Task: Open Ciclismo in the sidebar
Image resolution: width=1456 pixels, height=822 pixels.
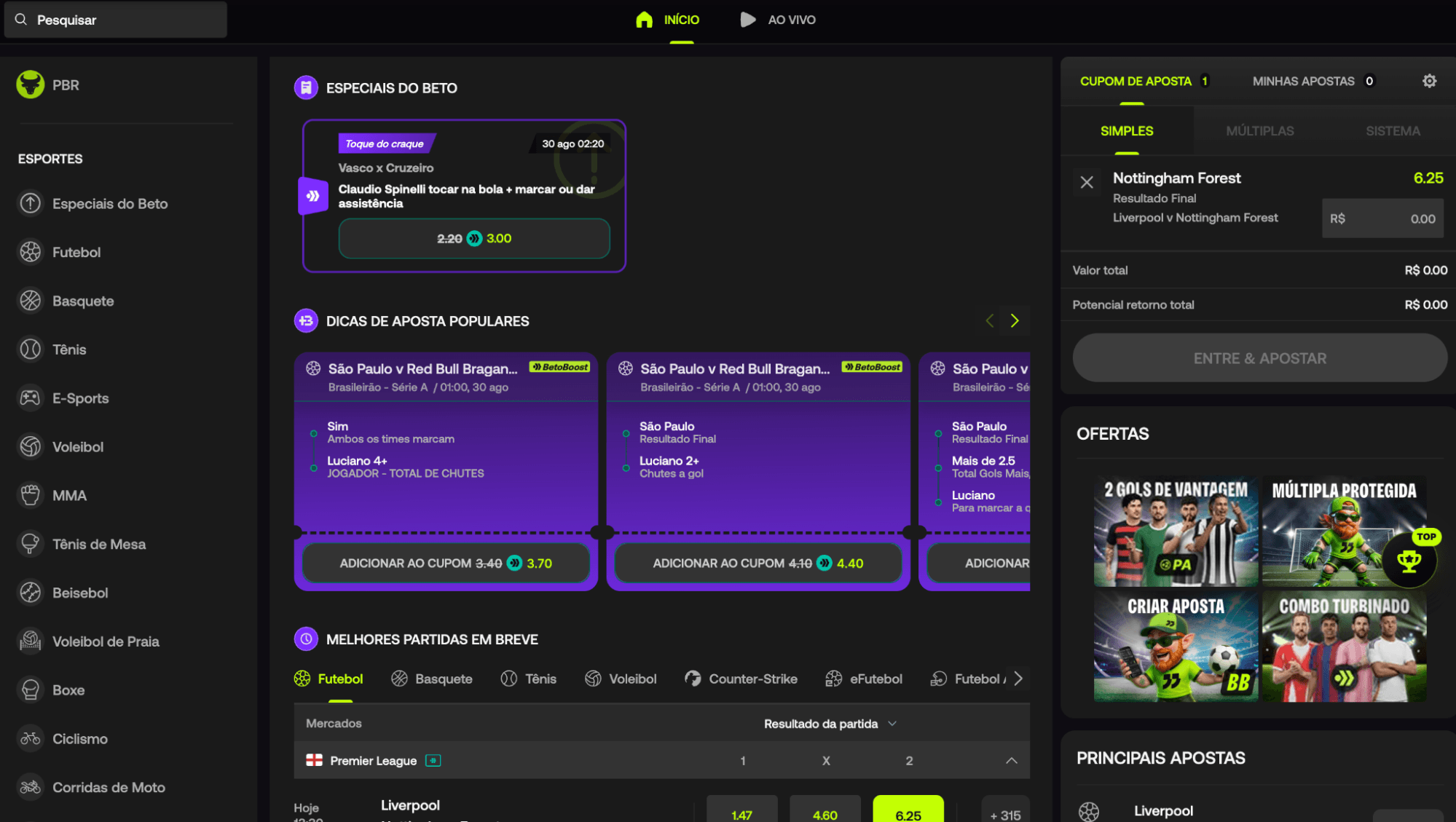Action: [x=63, y=739]
